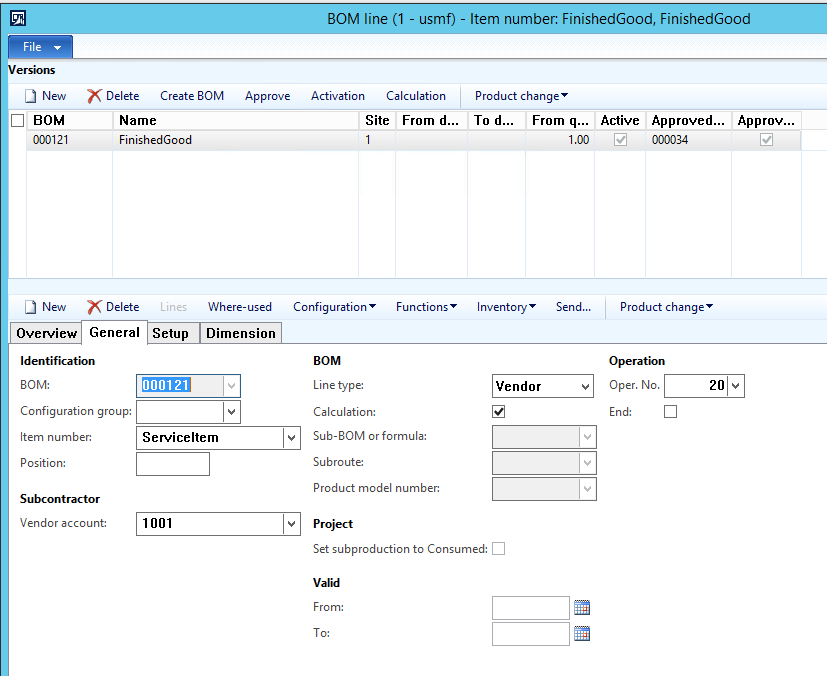Click the Delete icon in BOM lines toolbar
Image resolution: width=827 pixels, height=676 pixels.
pyautogui.click(x=94, y=307)
